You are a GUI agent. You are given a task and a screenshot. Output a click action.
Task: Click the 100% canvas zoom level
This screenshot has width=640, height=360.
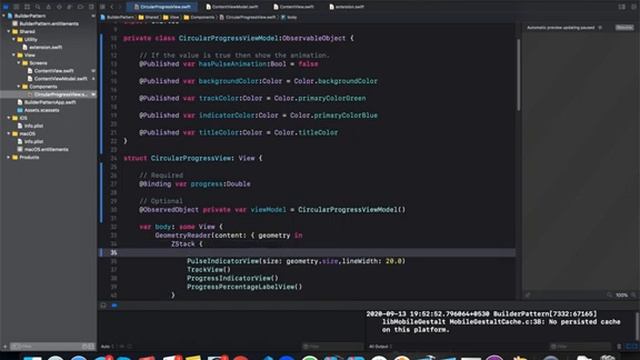[622, 295]
